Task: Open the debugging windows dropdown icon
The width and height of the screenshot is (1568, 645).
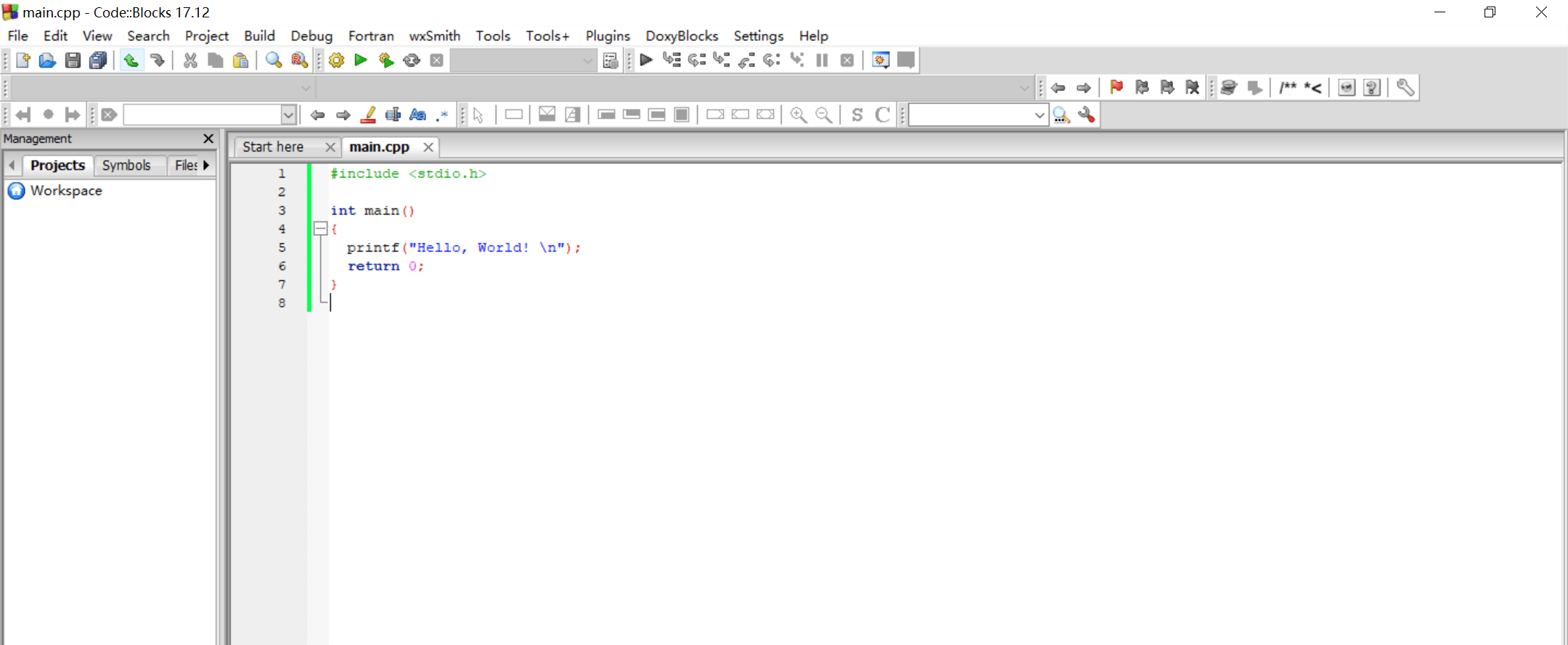Action: click(x=881, y=59)
